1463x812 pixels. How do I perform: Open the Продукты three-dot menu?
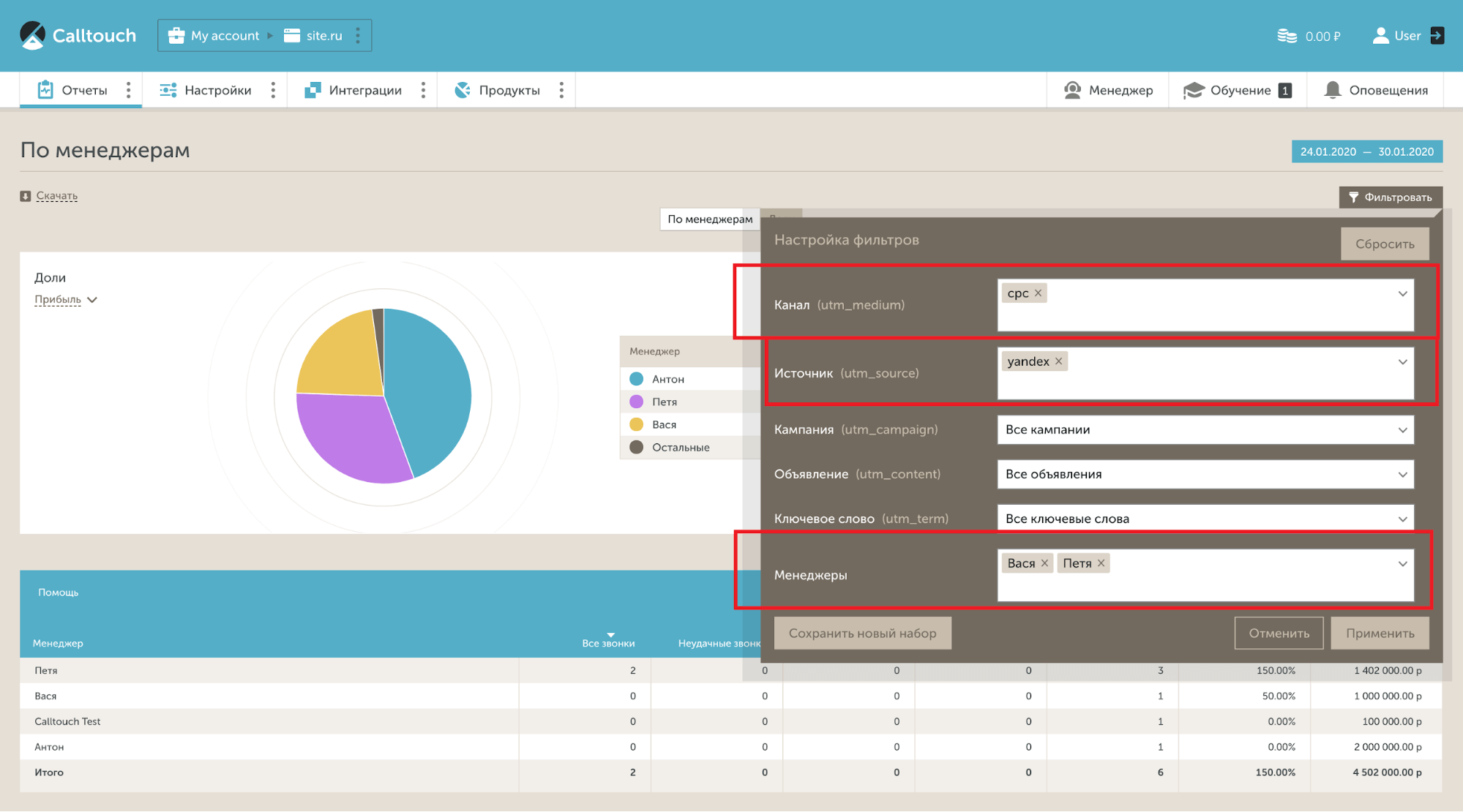pos(561,90)
